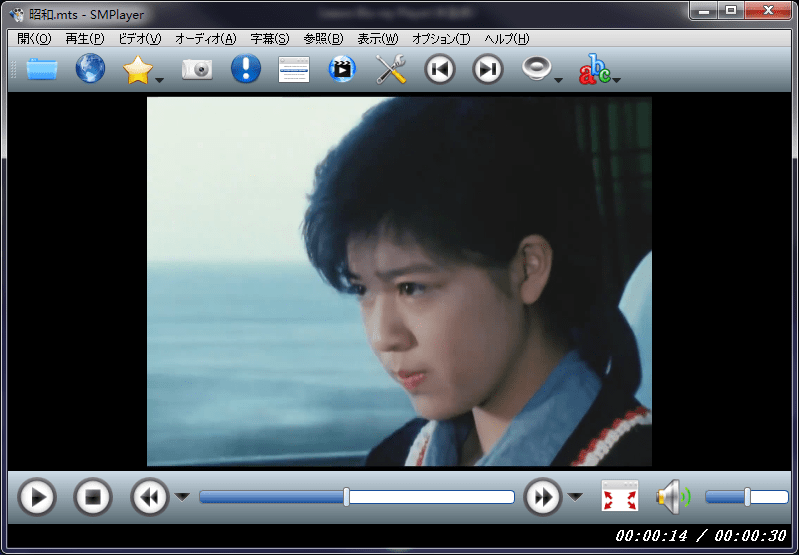Screen dimensions: 799x555
Task: Stop playback with the Stop button
Action: [93, 497]
